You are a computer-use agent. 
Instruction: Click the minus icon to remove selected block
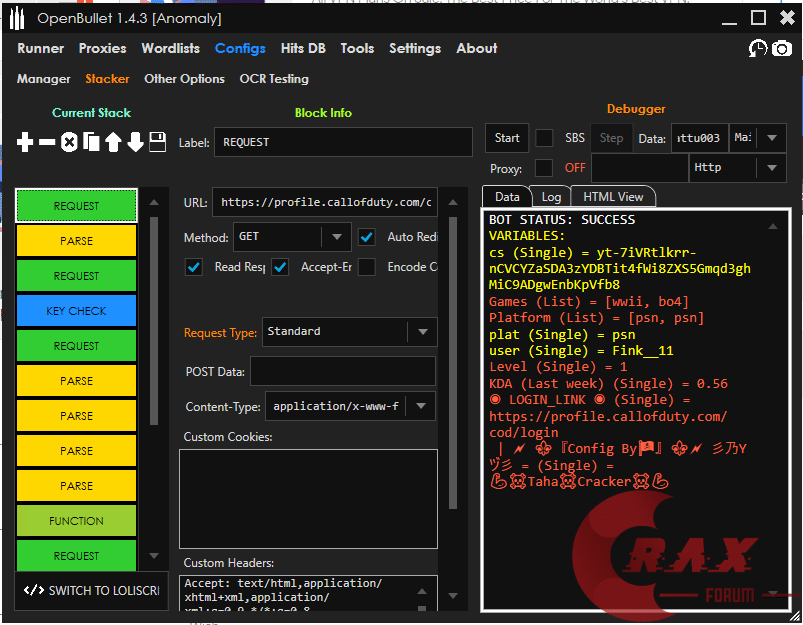point(47,143)
